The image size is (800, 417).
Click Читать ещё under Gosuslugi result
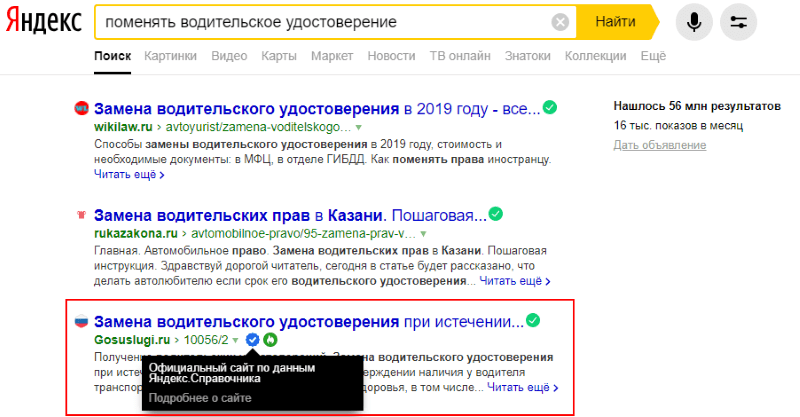[x=522, y=388]
